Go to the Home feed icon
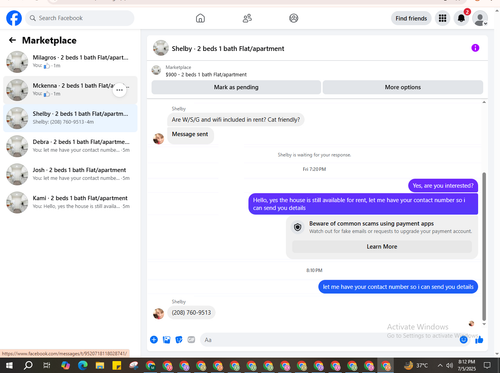Viewport: 500px width, 373px height. point(200,18)
